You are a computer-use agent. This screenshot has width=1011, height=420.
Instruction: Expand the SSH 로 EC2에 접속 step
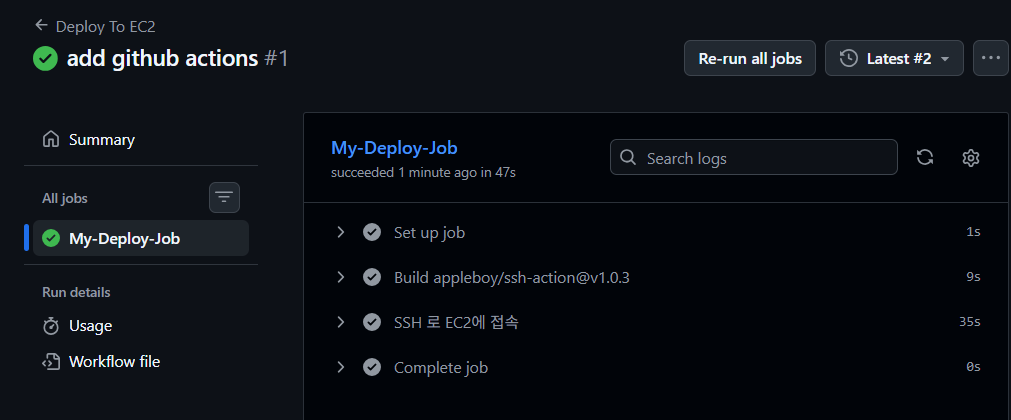[340, 322]
